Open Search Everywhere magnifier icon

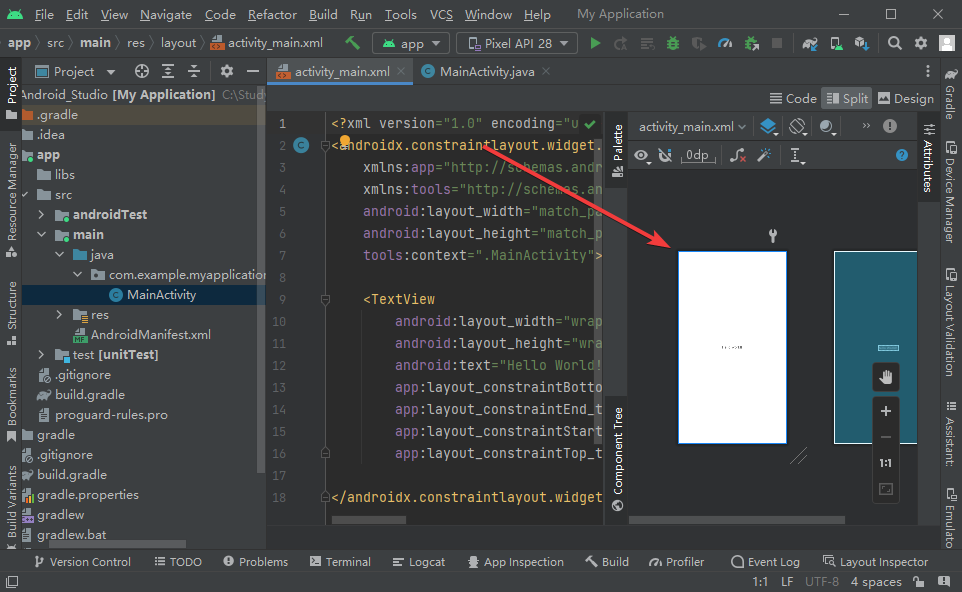tap(895, 44)
